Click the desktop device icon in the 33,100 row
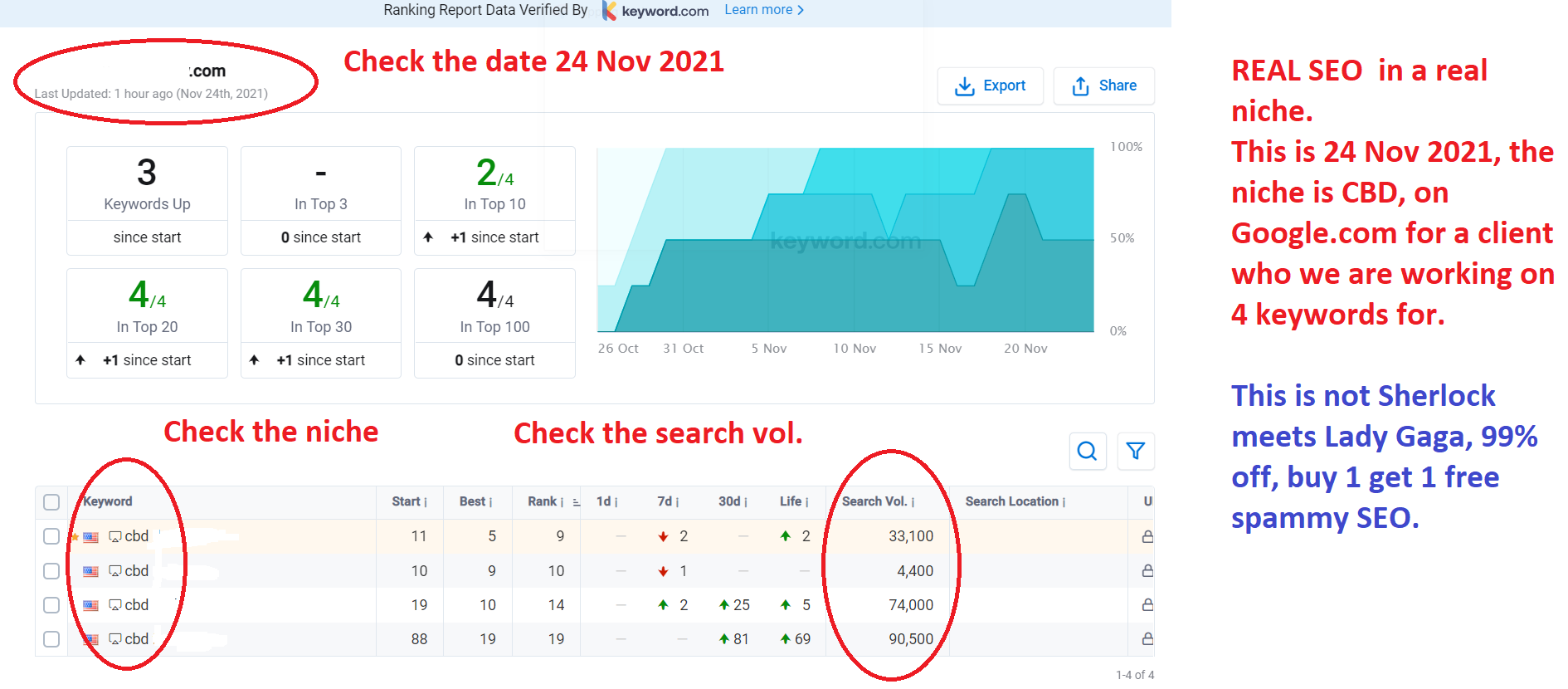 click(115, 537)
